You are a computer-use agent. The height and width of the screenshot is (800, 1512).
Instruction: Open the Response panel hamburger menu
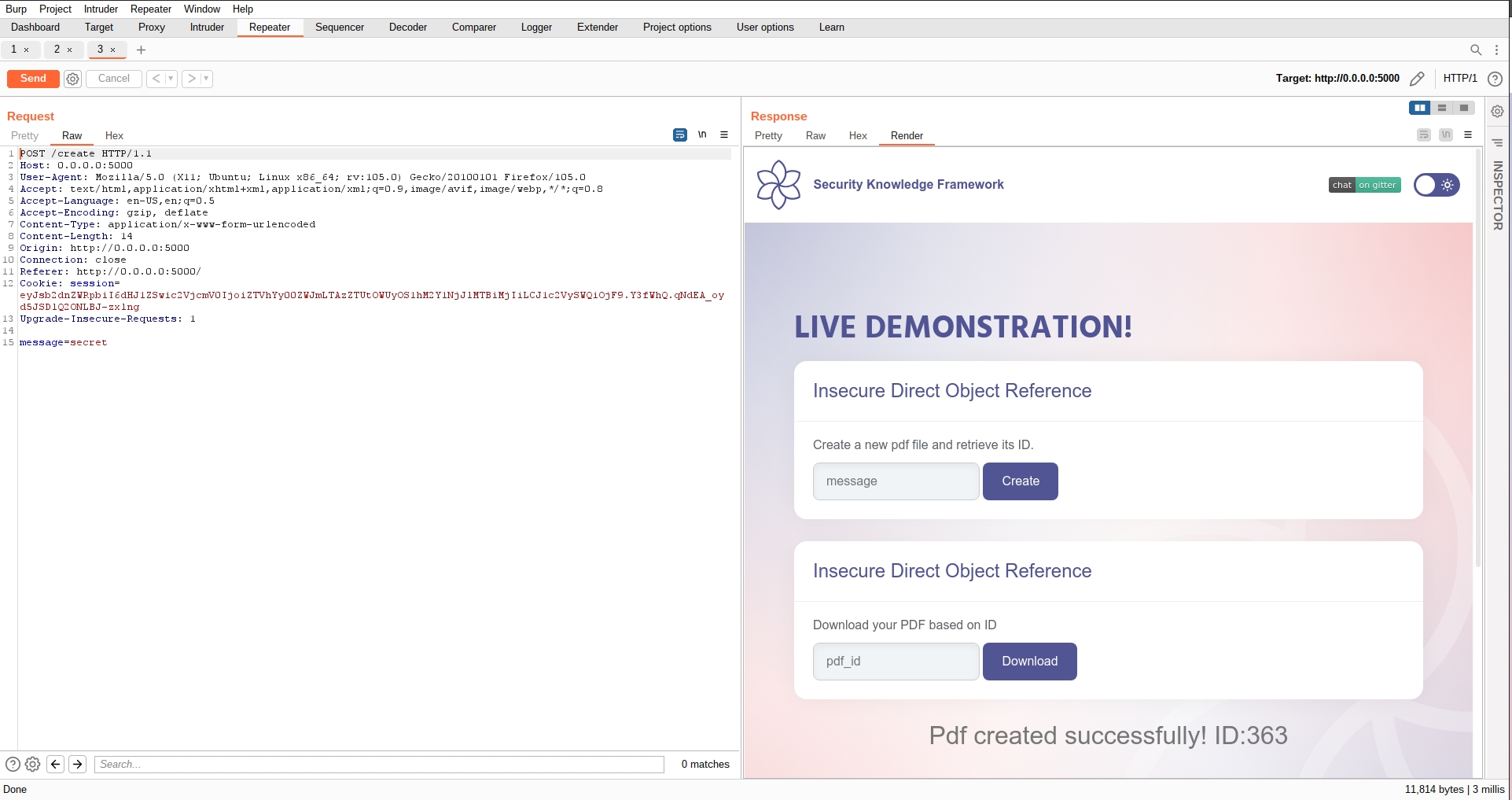(x=1467, y=135)
